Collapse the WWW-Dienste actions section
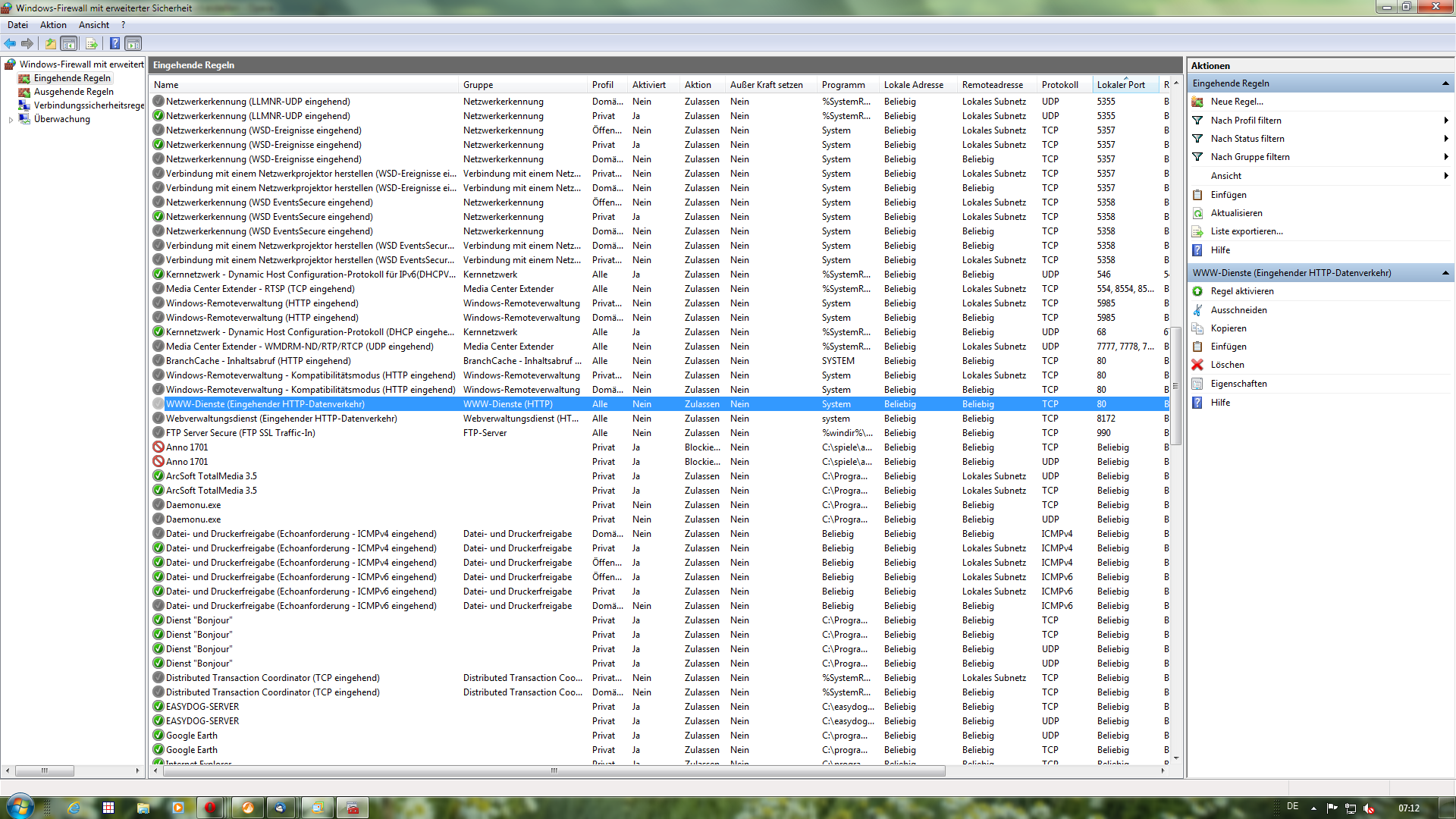The image size is (1456, 819). tap(1445, 273)
